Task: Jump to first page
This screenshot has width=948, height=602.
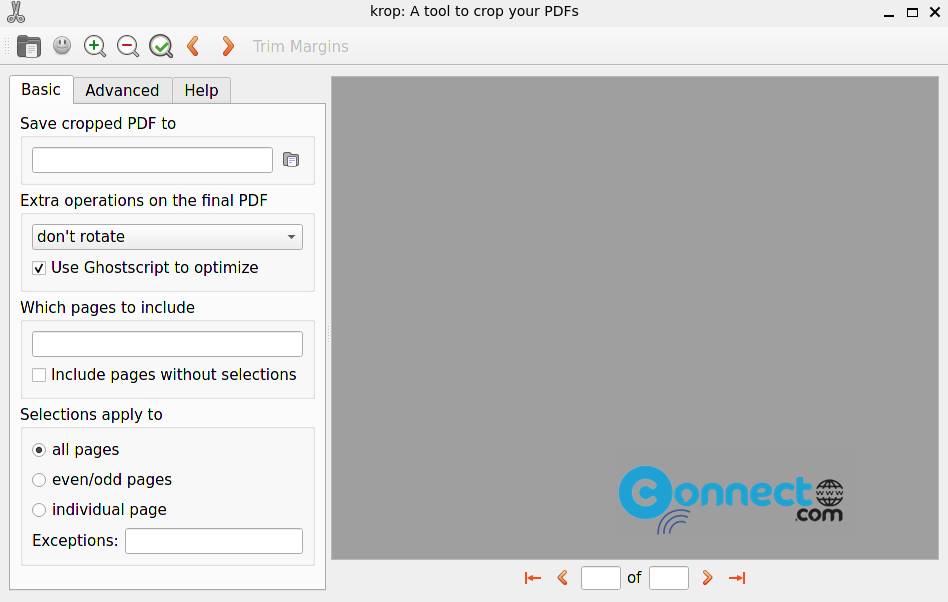Action: pos(533,578)
